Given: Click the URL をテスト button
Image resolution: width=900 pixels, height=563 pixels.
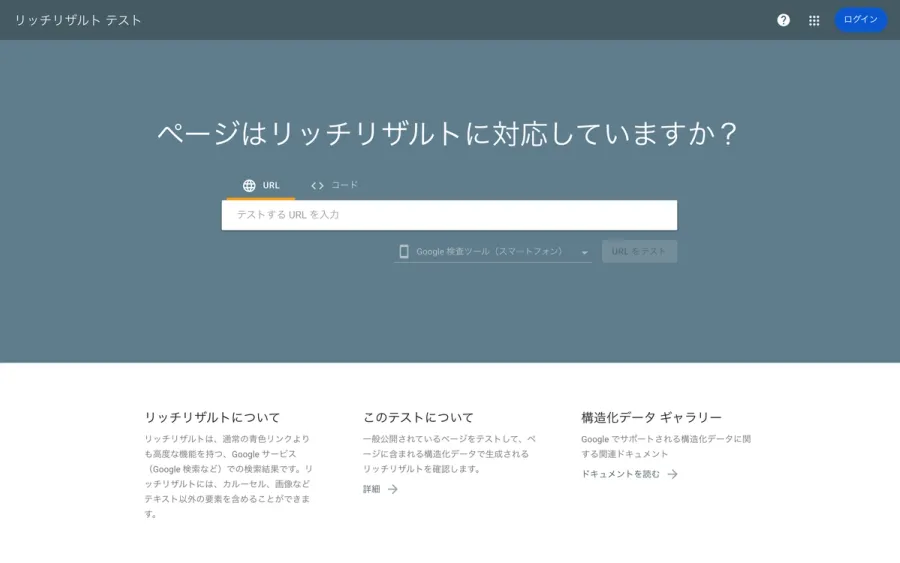Looking at the screenshot, I should click(x=639, y=251).
